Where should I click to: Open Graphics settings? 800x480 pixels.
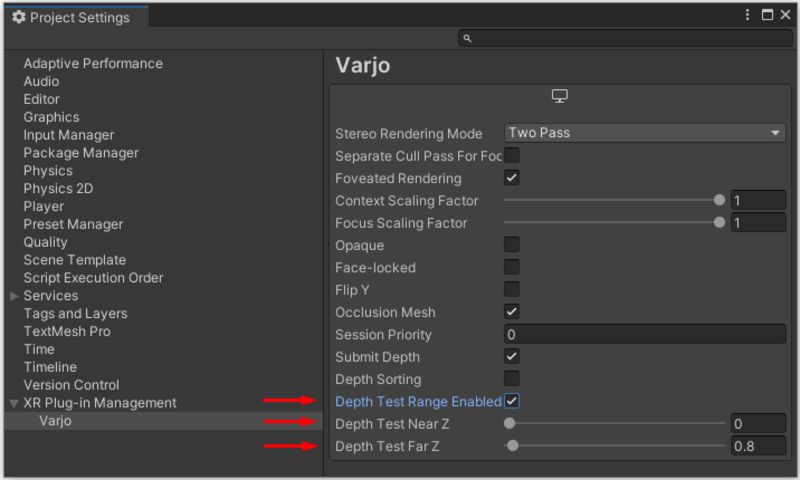(x=52, y=117)
